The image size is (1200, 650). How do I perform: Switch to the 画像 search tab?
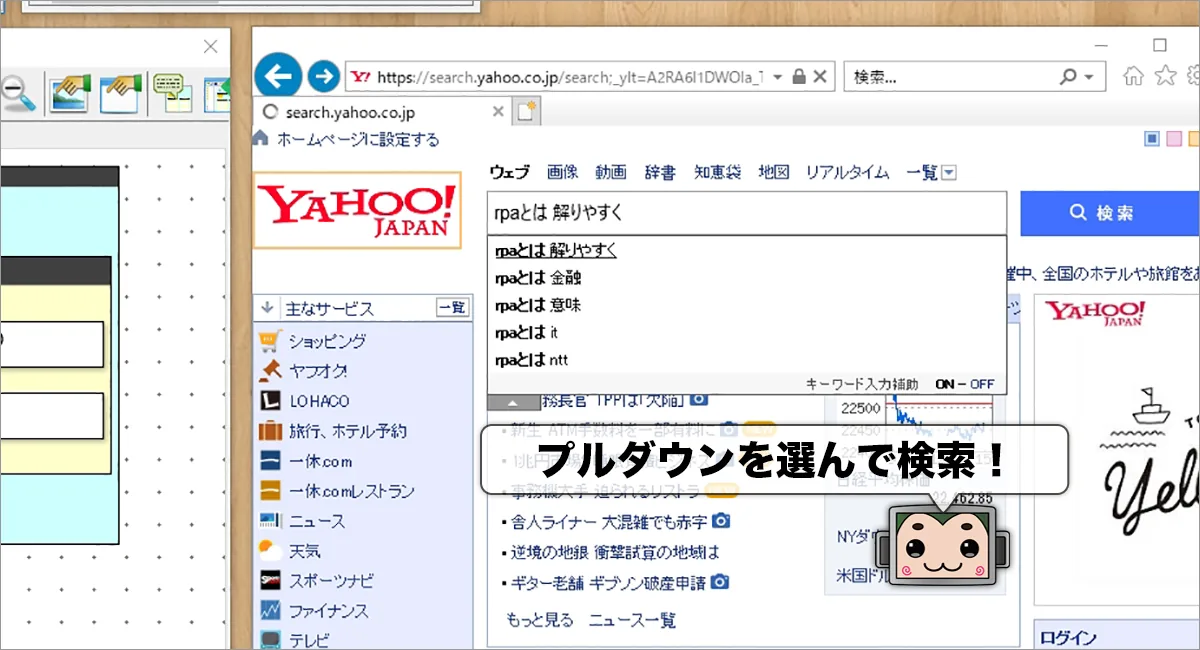563,172
